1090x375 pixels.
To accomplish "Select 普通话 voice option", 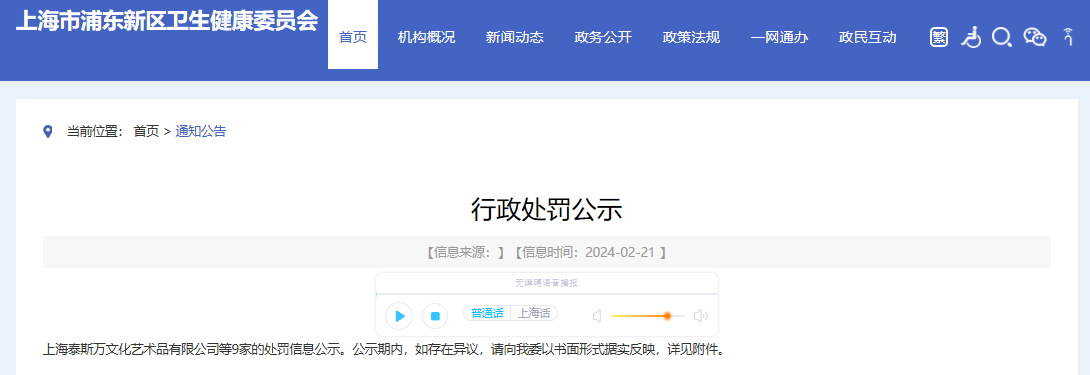I will click(x=487, y=313).
